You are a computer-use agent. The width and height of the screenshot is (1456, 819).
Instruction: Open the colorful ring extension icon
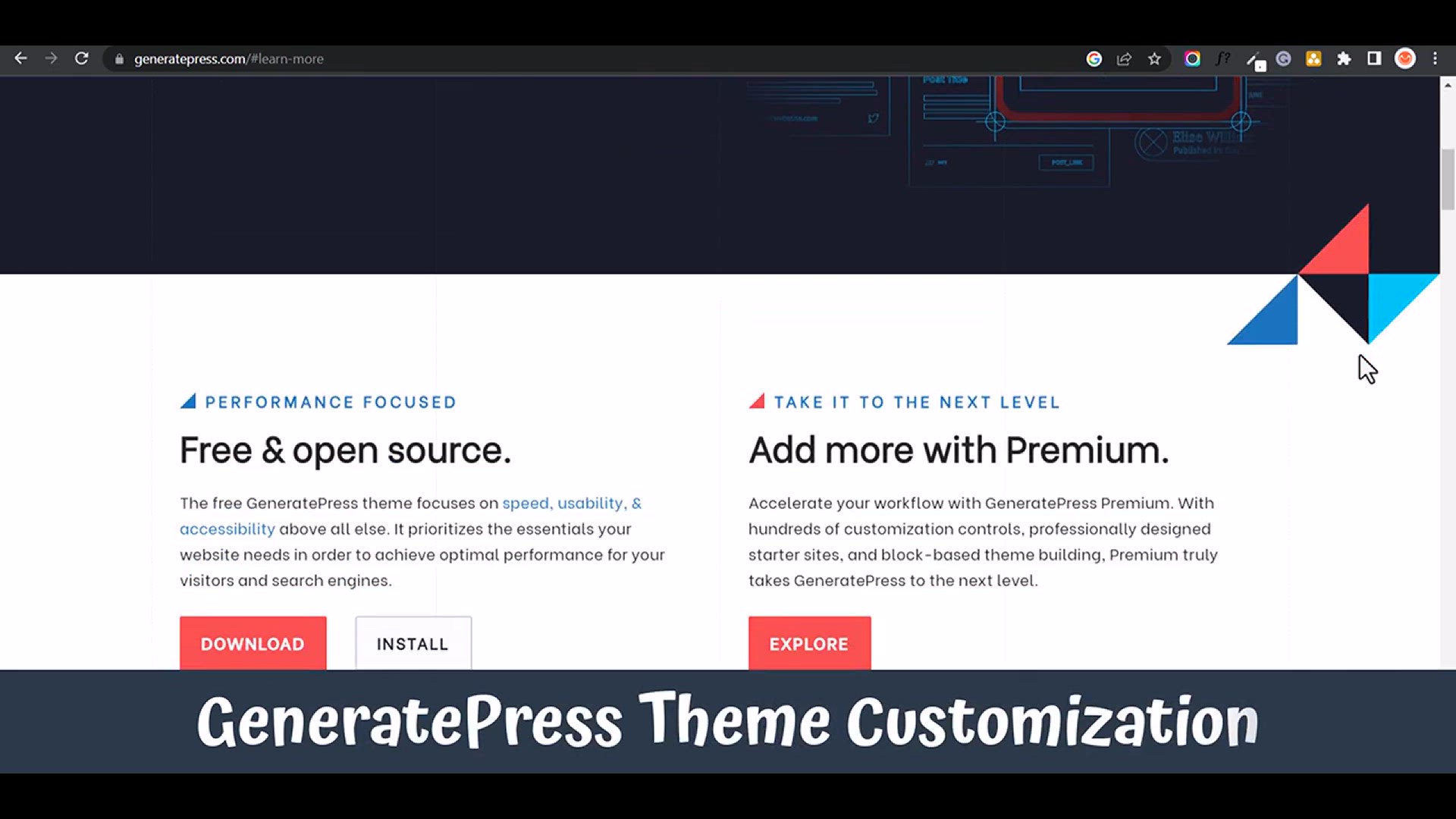point(1192,59)
